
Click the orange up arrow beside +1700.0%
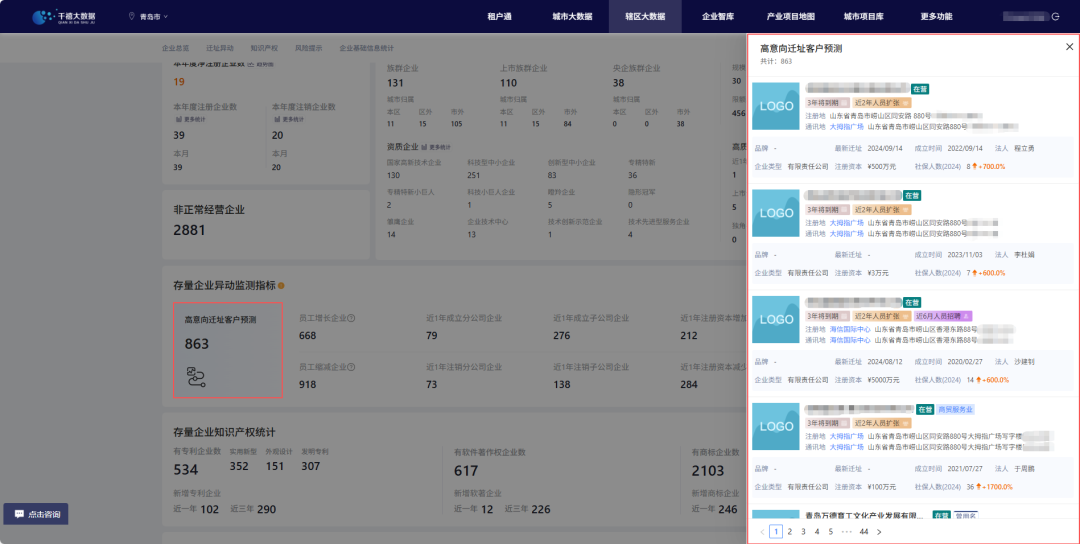tap(979, 487)
